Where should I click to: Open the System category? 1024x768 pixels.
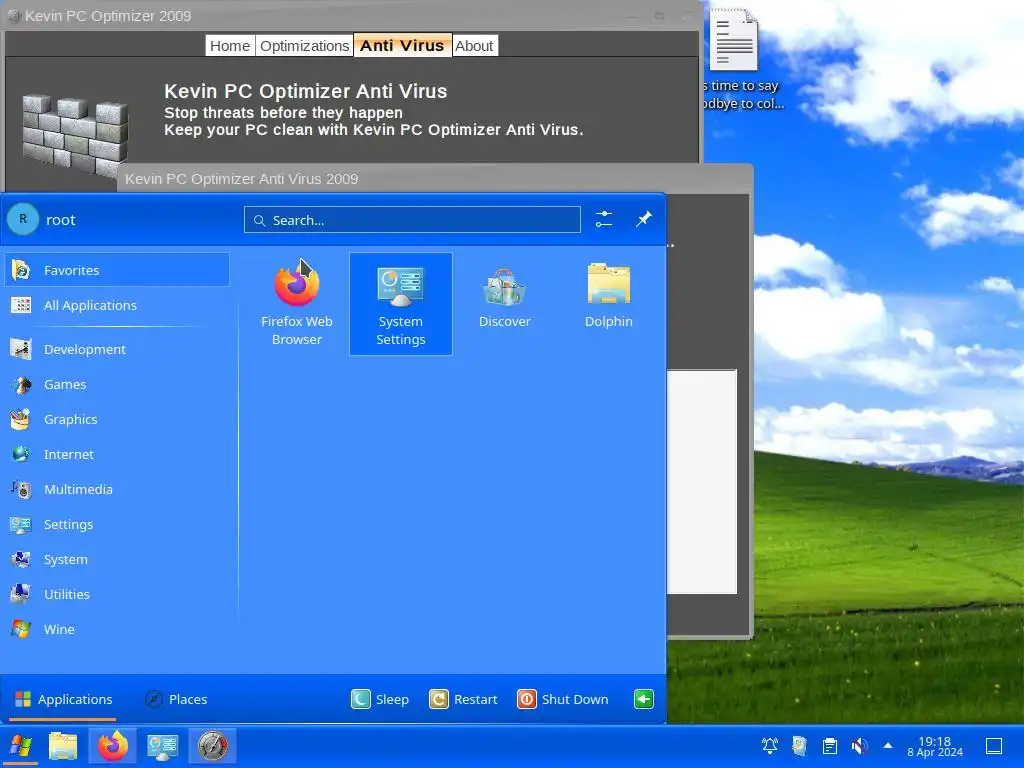click(x=117, y=559)
